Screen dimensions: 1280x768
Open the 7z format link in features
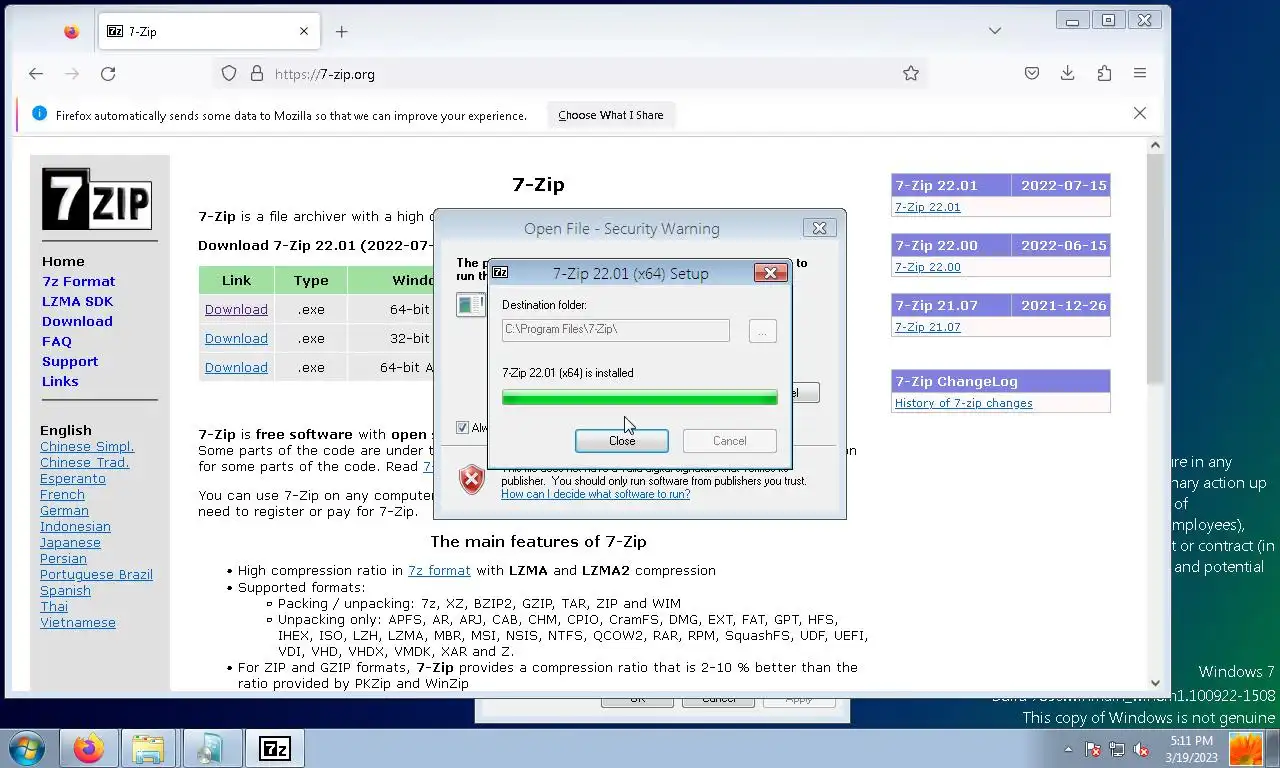click(439, 570)
